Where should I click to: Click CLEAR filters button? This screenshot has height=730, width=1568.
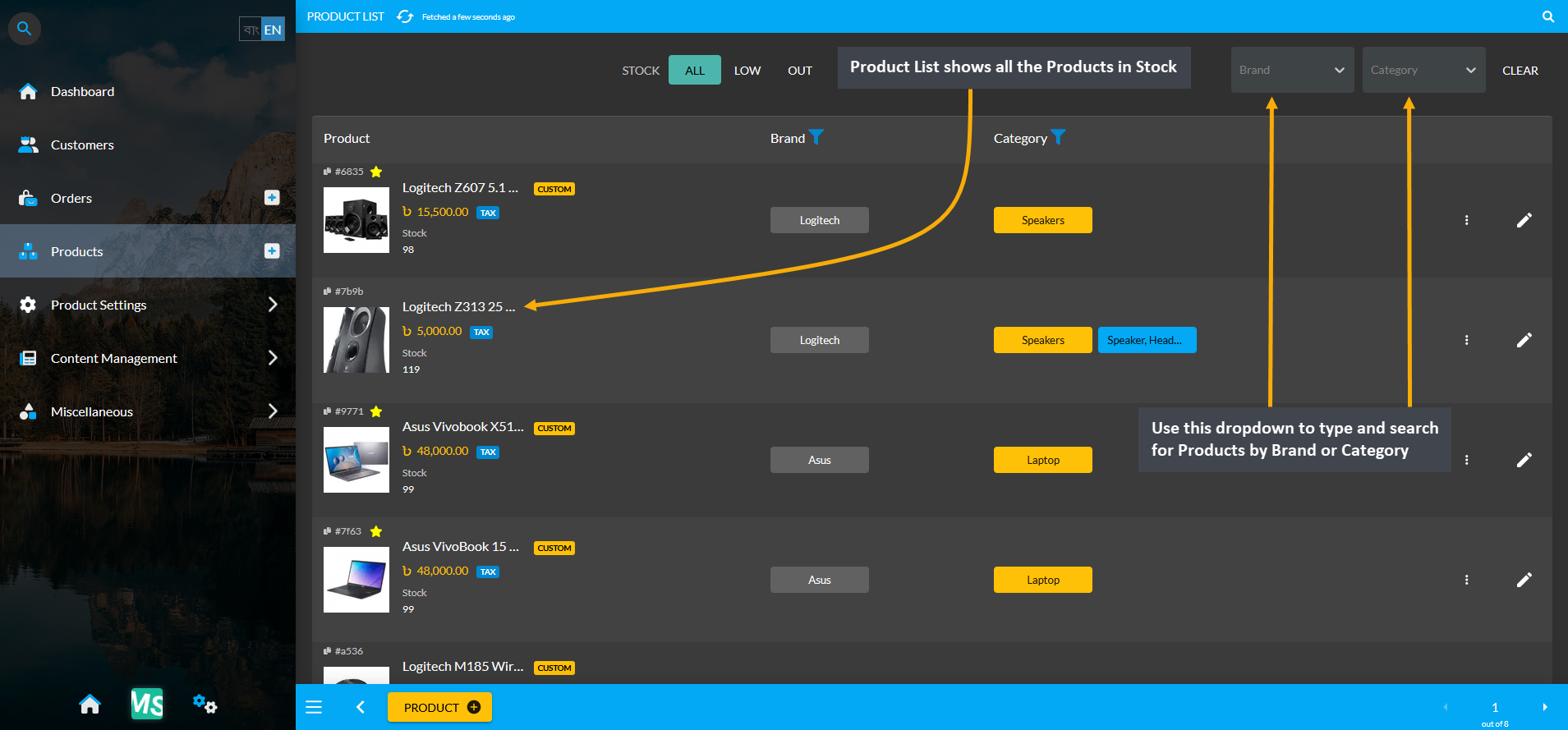(1520, 70)
